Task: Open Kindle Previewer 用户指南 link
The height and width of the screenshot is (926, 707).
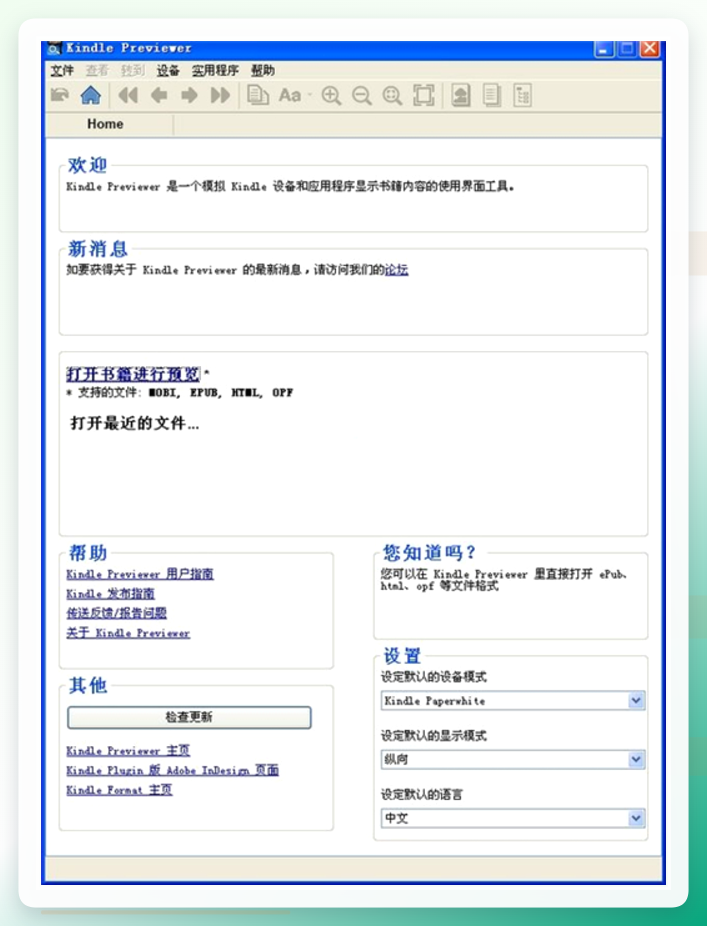Action: tap(140, 574)
